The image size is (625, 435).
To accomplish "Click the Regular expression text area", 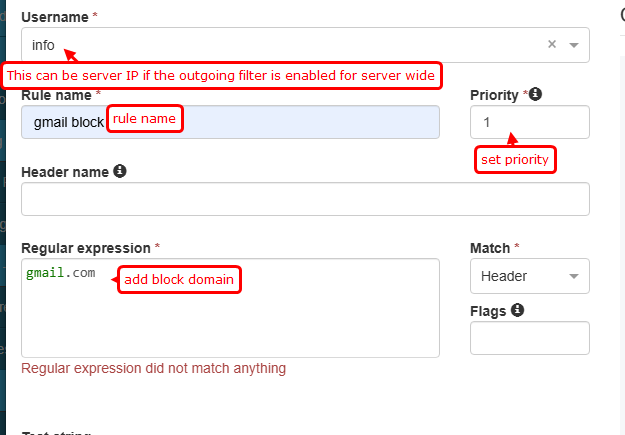I will click(230, 320).
